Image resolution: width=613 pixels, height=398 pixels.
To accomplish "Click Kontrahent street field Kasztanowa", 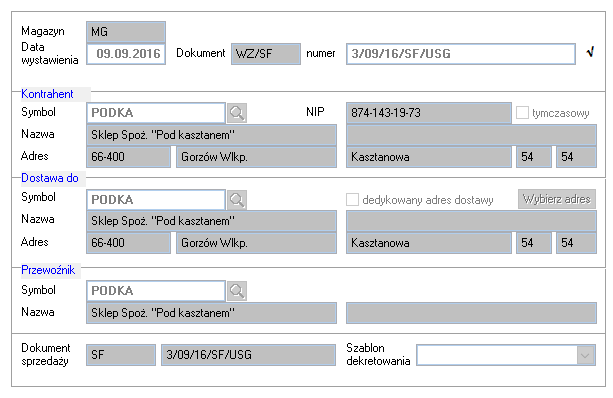I will (429, 157).
